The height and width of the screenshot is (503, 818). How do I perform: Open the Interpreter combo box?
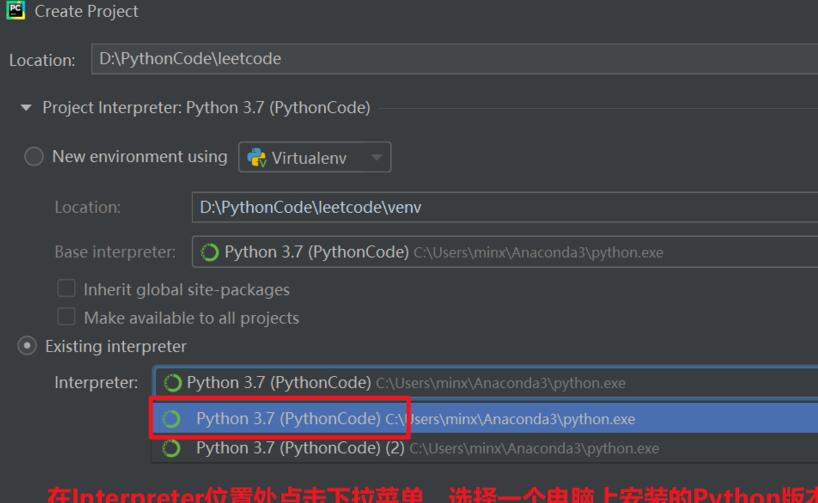pyautogui.click(x=485, y=382)
